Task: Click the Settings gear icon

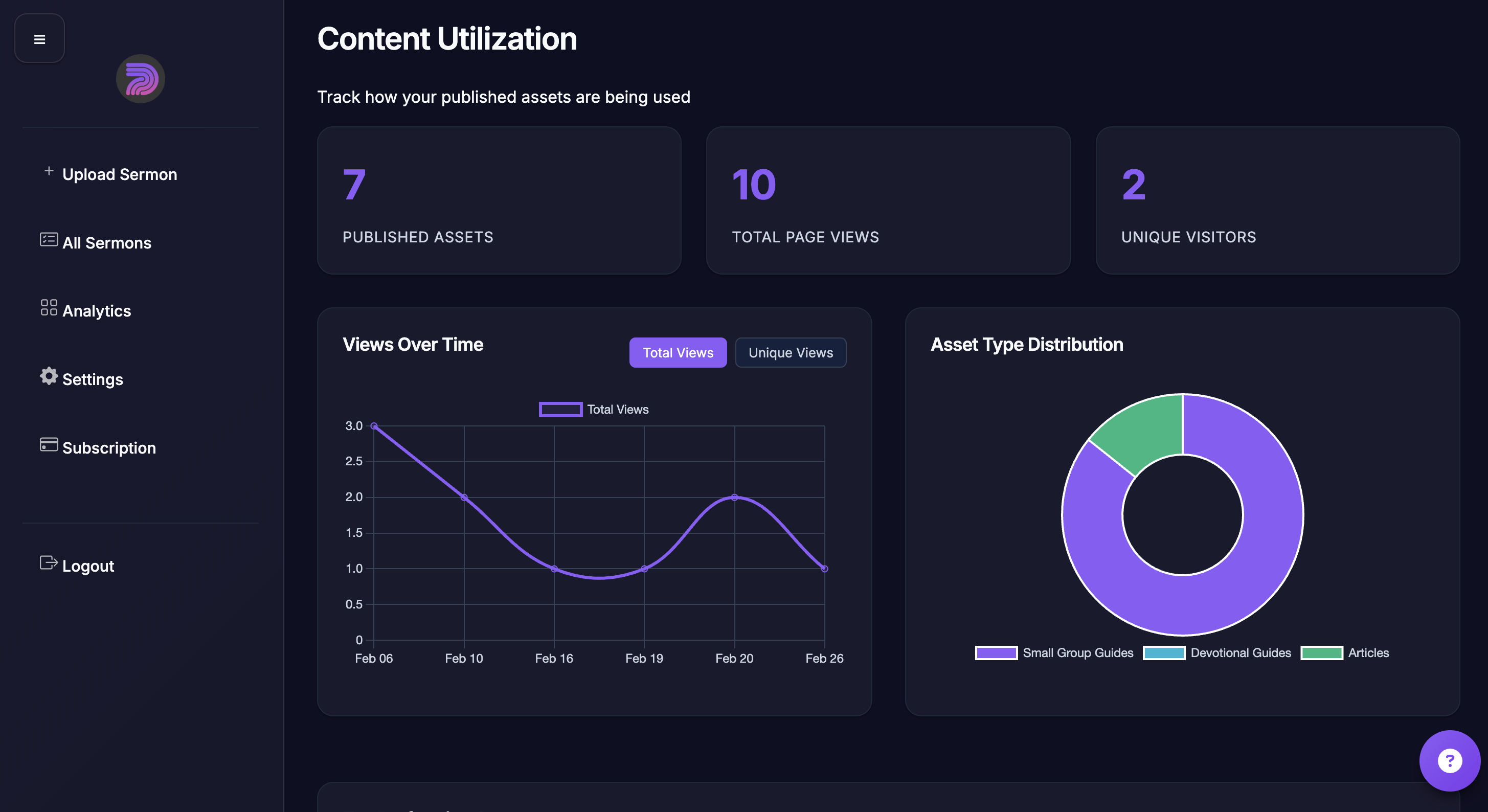Action: pos(49,376)
